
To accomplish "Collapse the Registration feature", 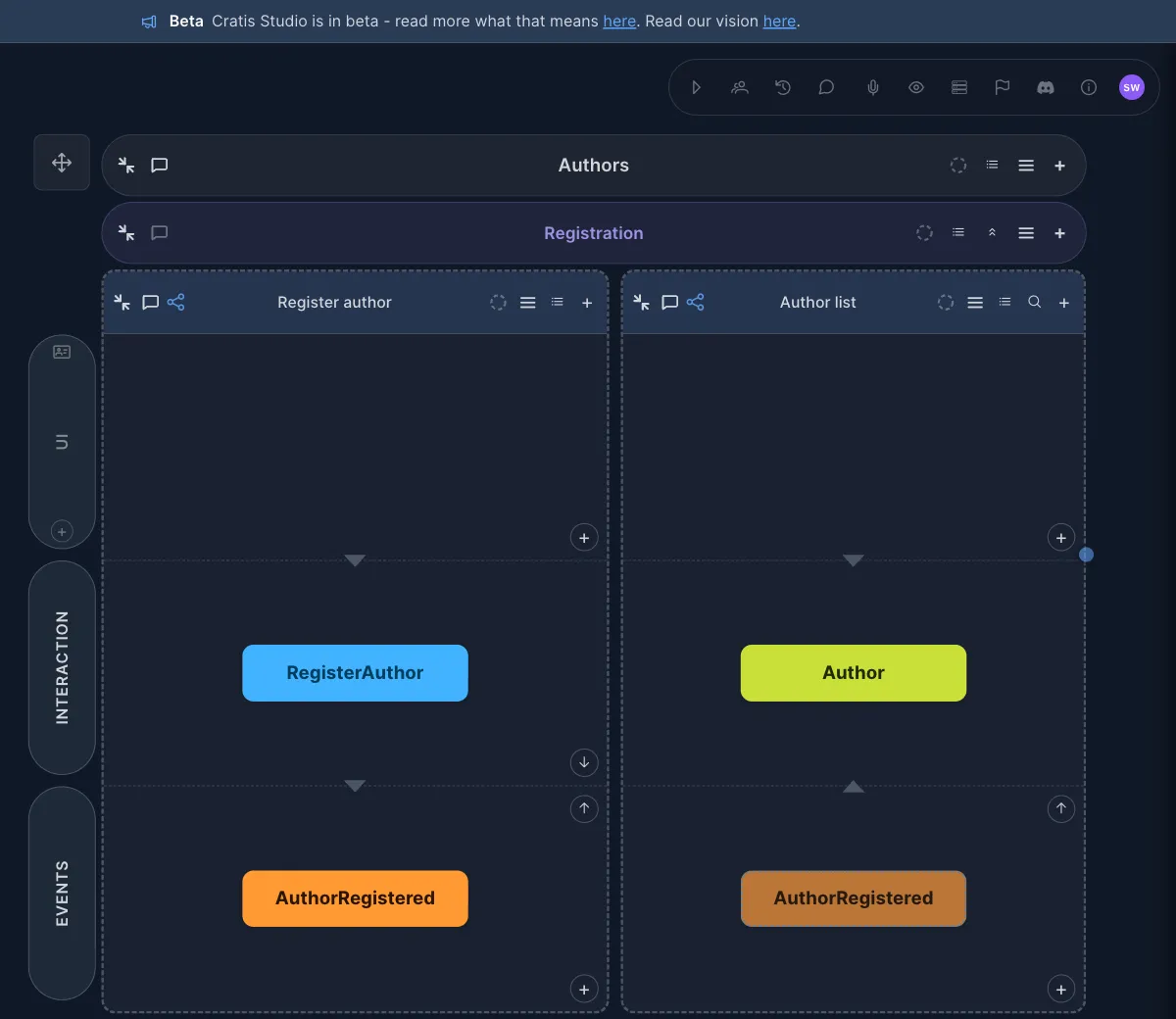I will (126, 232).
